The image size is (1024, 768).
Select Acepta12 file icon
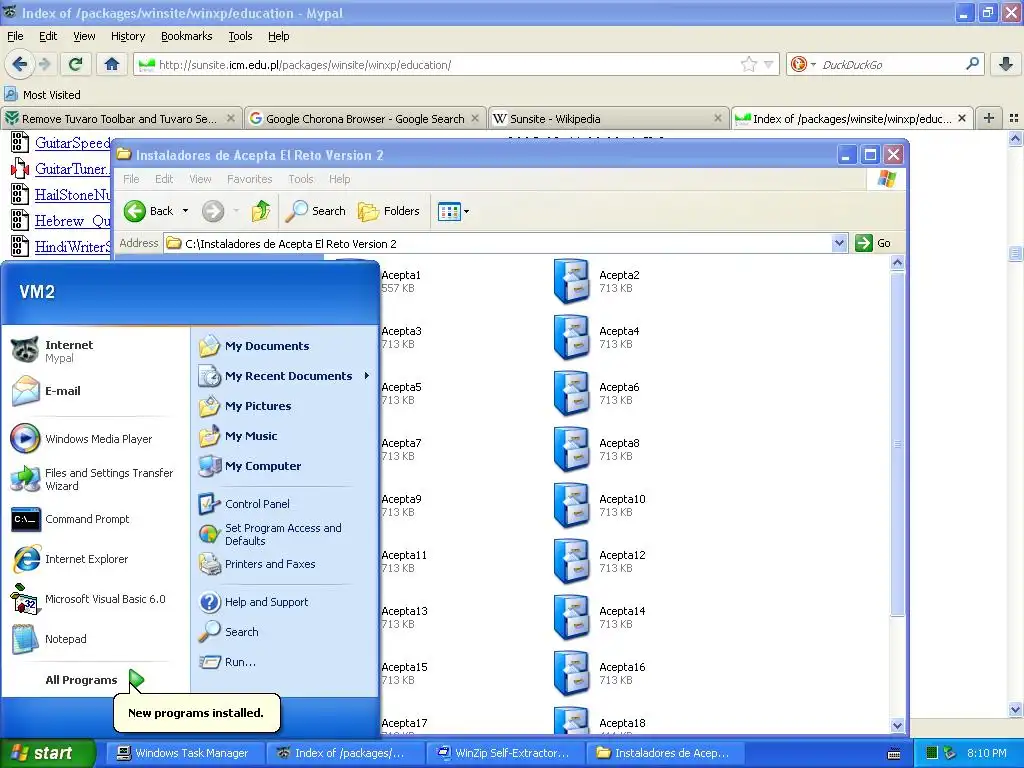571,562
